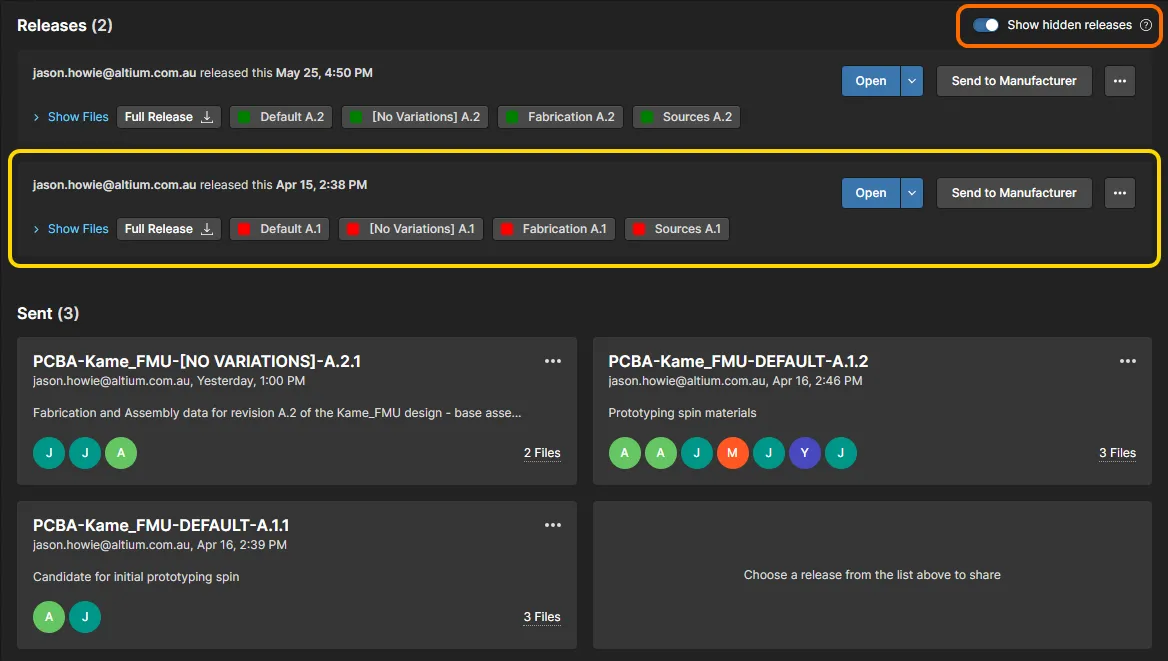Image resolution: width=1168 pixels, height=661 pixels.
Task: Expand Show Files for Apr 15 release
Action: click(71, 229)
